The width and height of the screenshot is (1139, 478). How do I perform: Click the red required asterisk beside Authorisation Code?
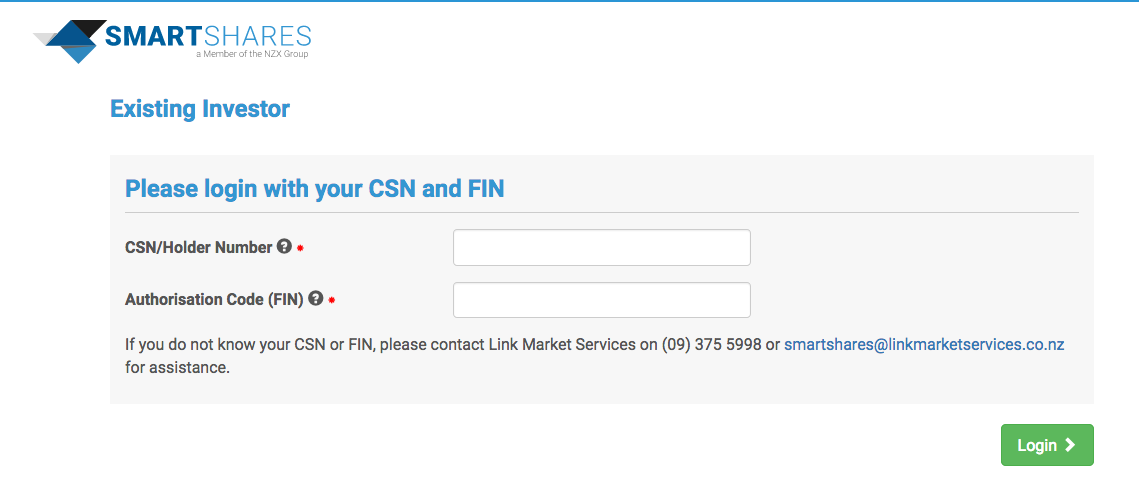[331, 300]
